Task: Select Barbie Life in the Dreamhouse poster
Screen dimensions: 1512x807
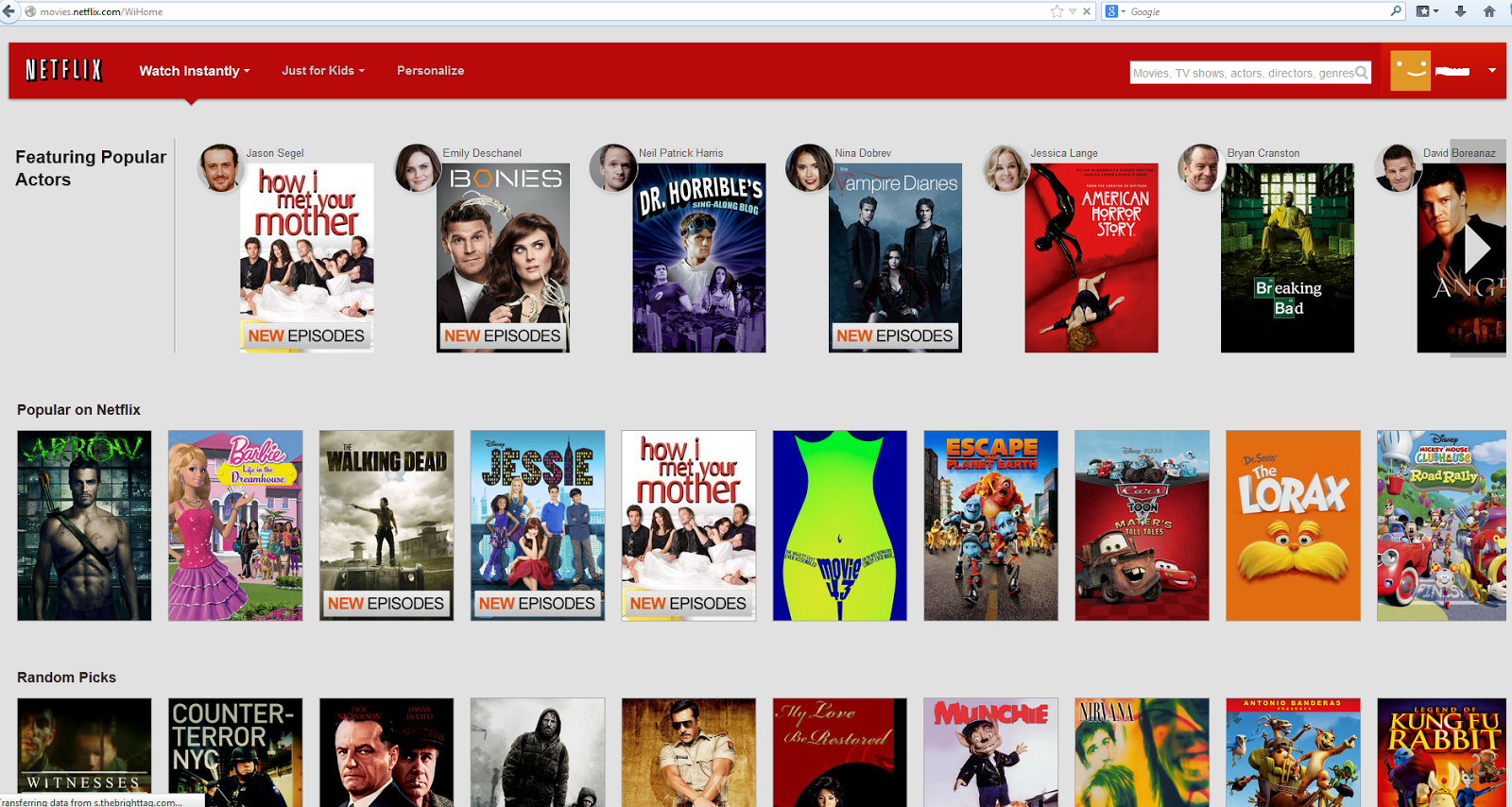Action: pos(235,525)
